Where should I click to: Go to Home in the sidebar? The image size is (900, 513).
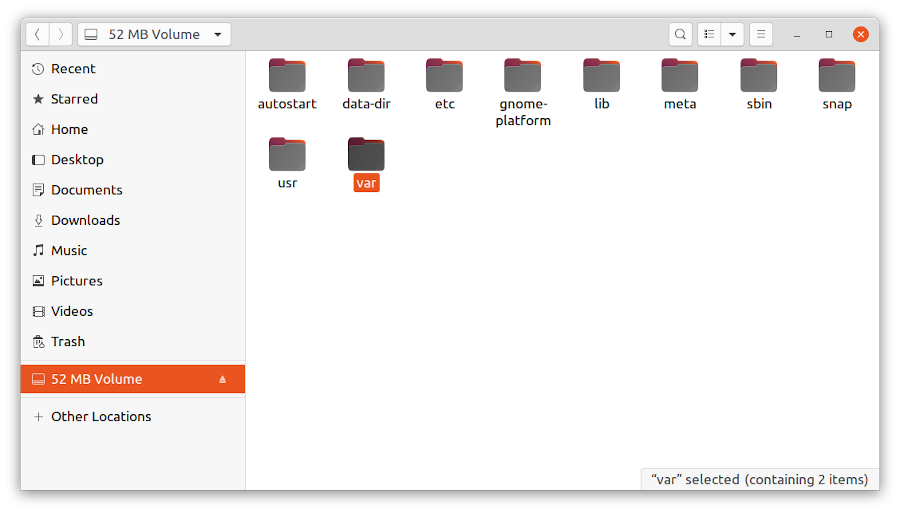point(133,130)
